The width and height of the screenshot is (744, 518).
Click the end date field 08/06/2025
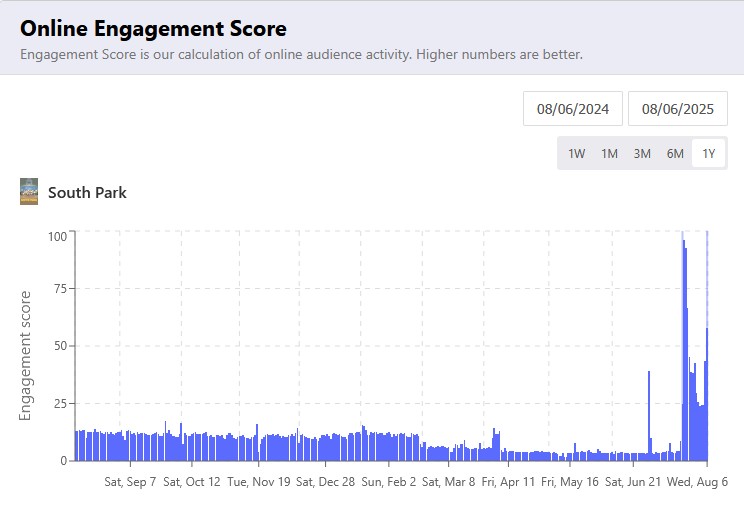coord(678,109)
